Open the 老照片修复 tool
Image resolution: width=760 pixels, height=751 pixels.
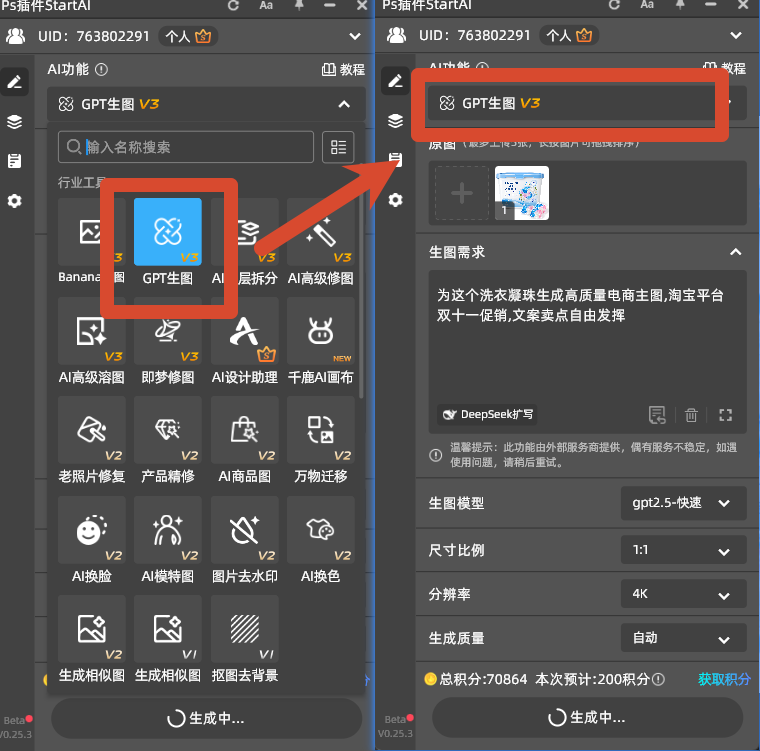pos(91,430)
